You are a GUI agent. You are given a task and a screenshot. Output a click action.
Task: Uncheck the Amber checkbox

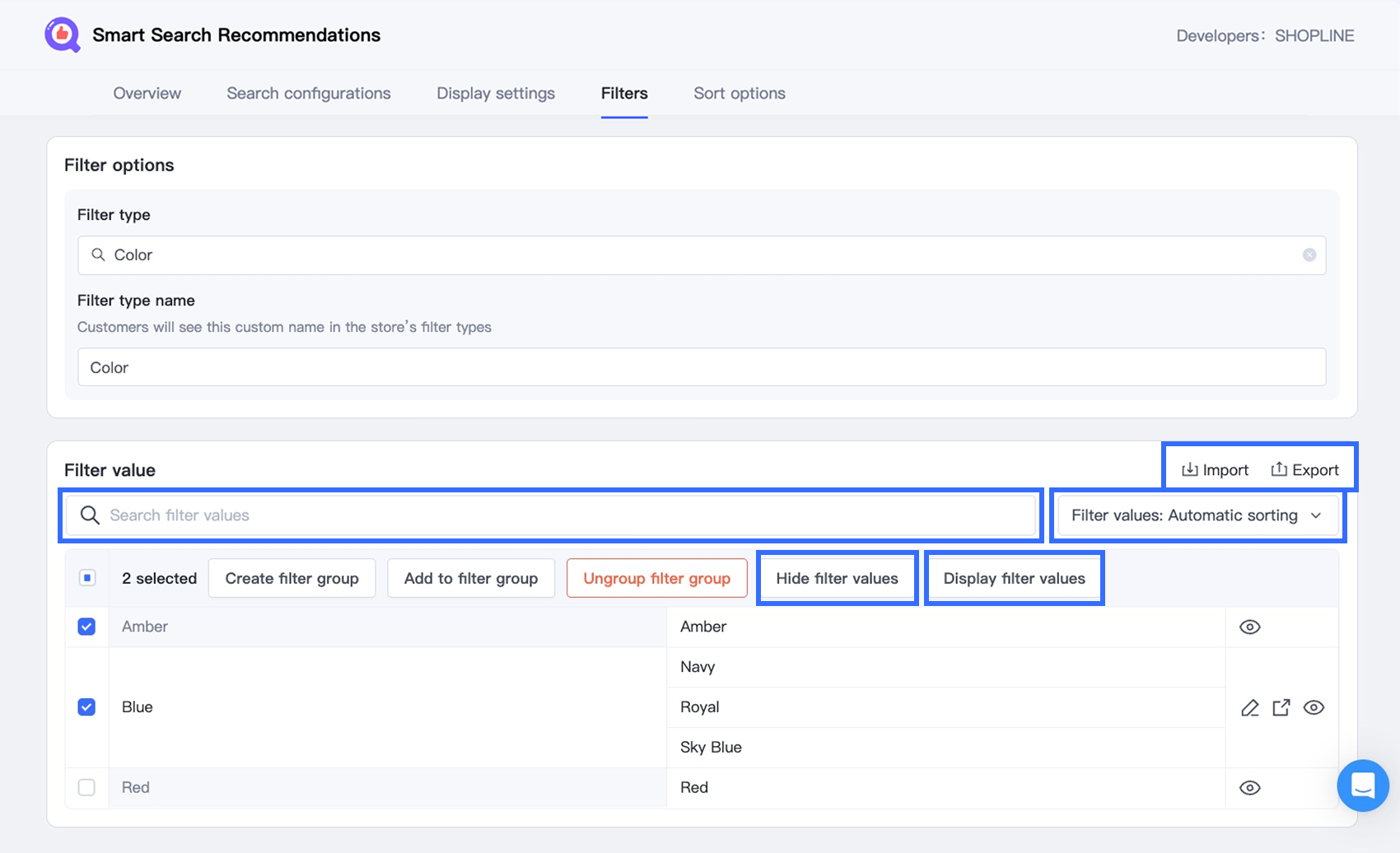[x=86, y=627]
